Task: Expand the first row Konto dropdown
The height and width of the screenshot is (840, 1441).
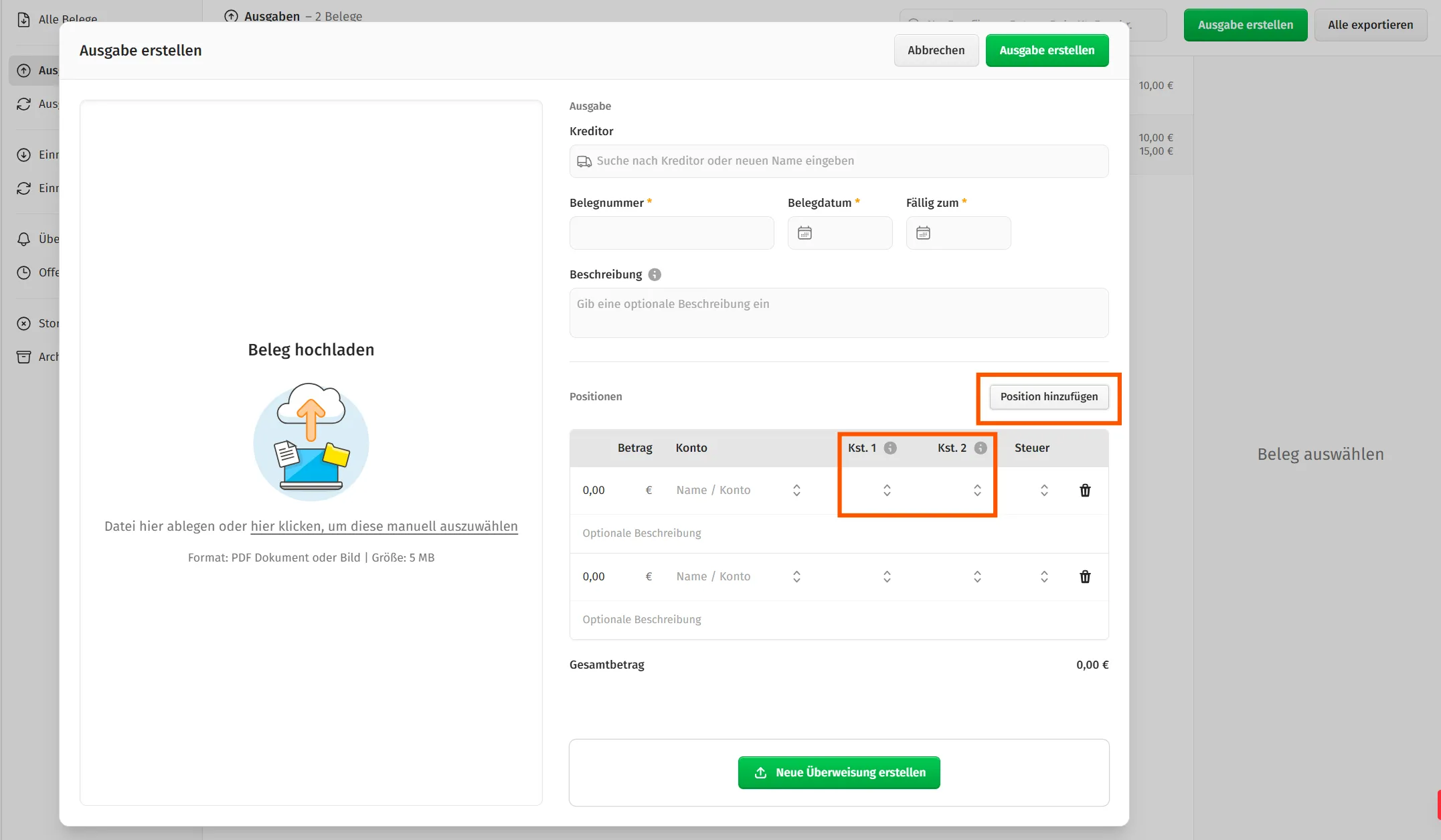Action: pos(796,491)
